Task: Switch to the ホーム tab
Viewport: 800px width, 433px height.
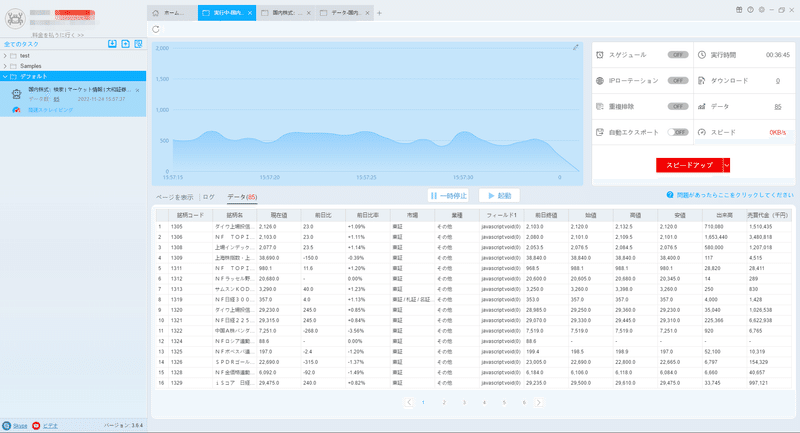Action: tap(172, 13)
